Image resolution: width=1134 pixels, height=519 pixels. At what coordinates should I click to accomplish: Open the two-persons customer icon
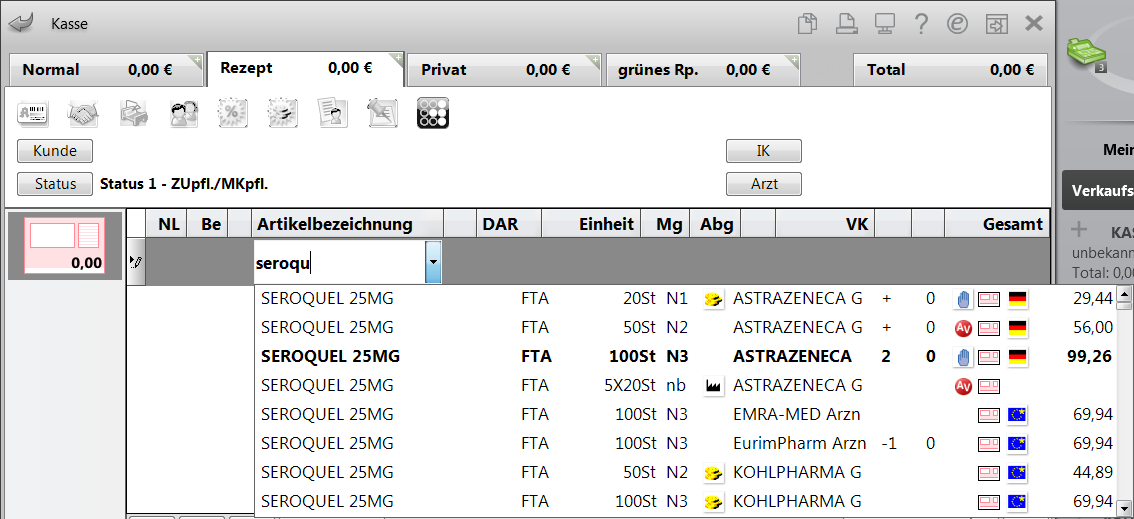point(184,113)
